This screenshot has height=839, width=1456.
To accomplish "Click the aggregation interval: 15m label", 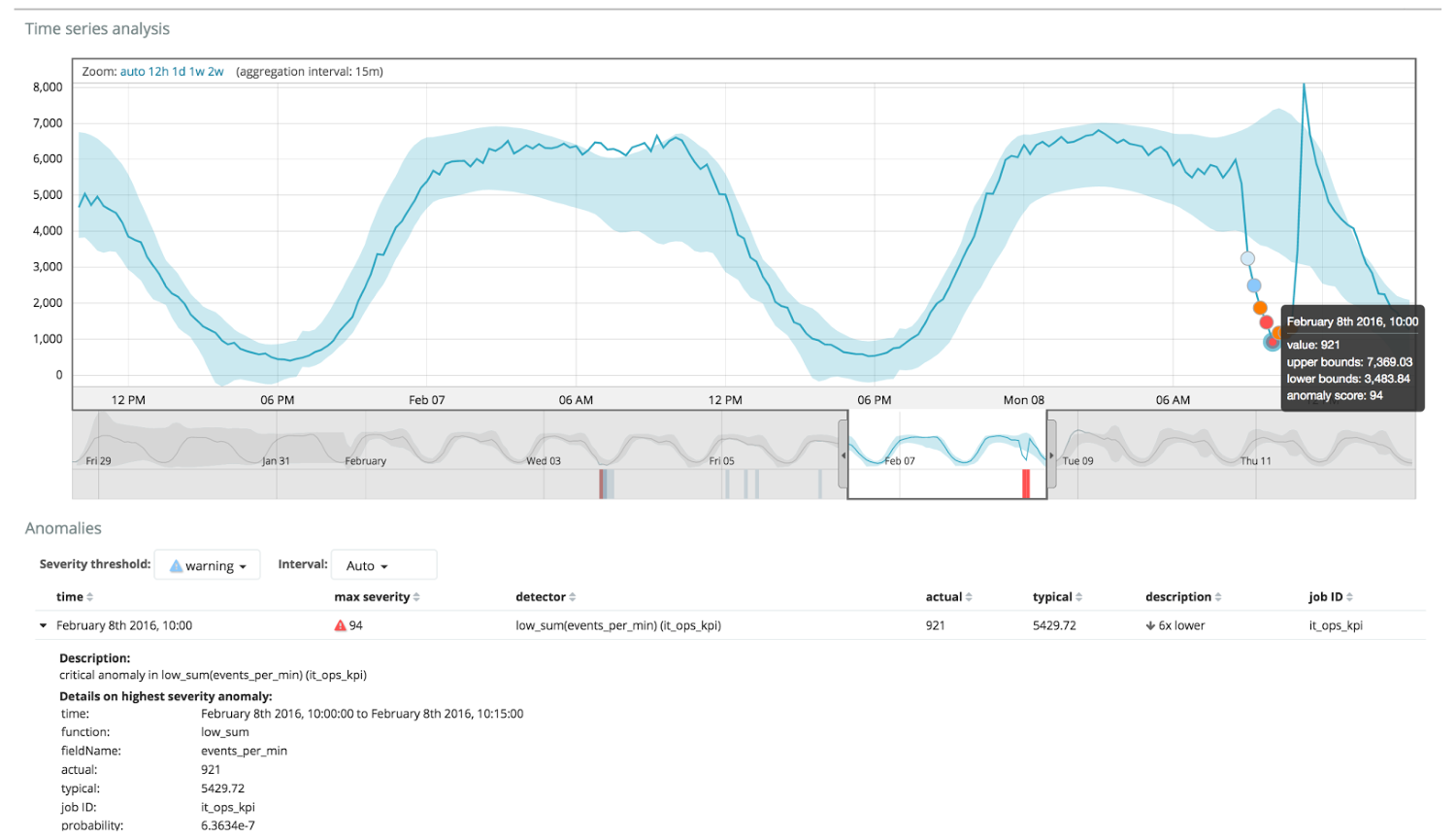I will point(310,72).
